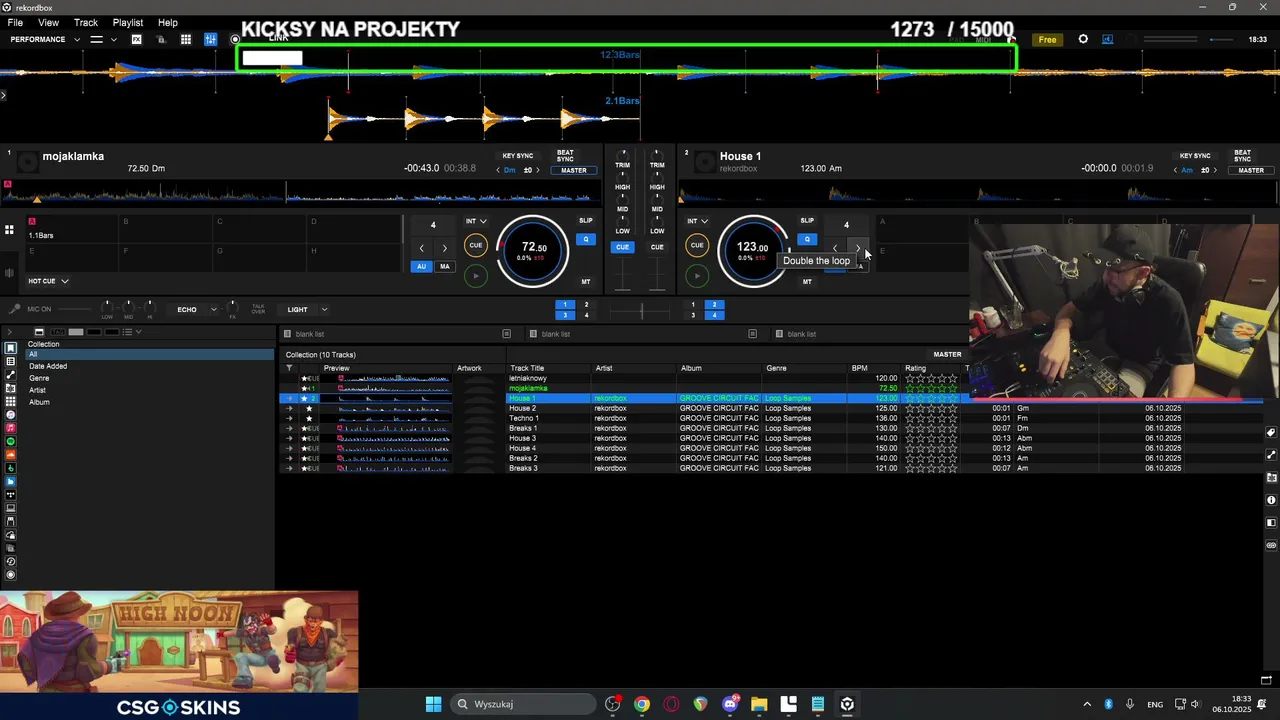Open the list view options dropdown chevron
The height and width of the screenshot is (720, 1280).
pyautogui.click(x=139, y=332)
